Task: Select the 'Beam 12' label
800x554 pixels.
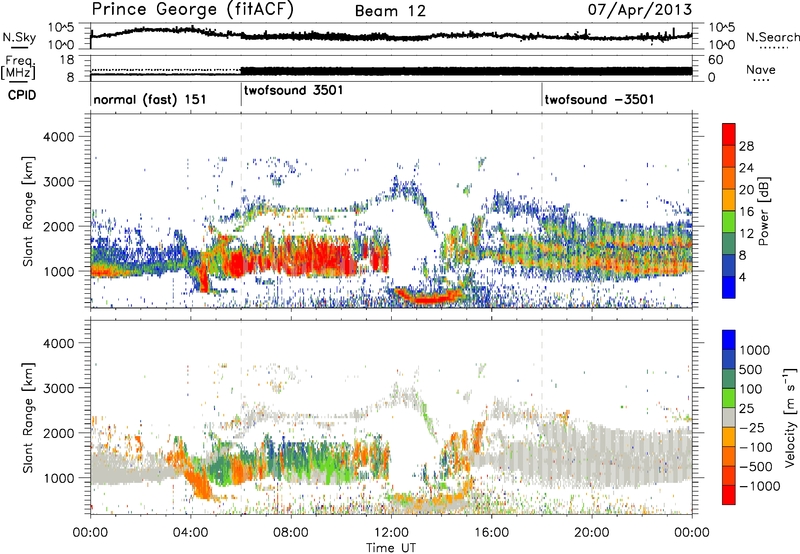Action: pyautogui.click(x=390, y=11)
